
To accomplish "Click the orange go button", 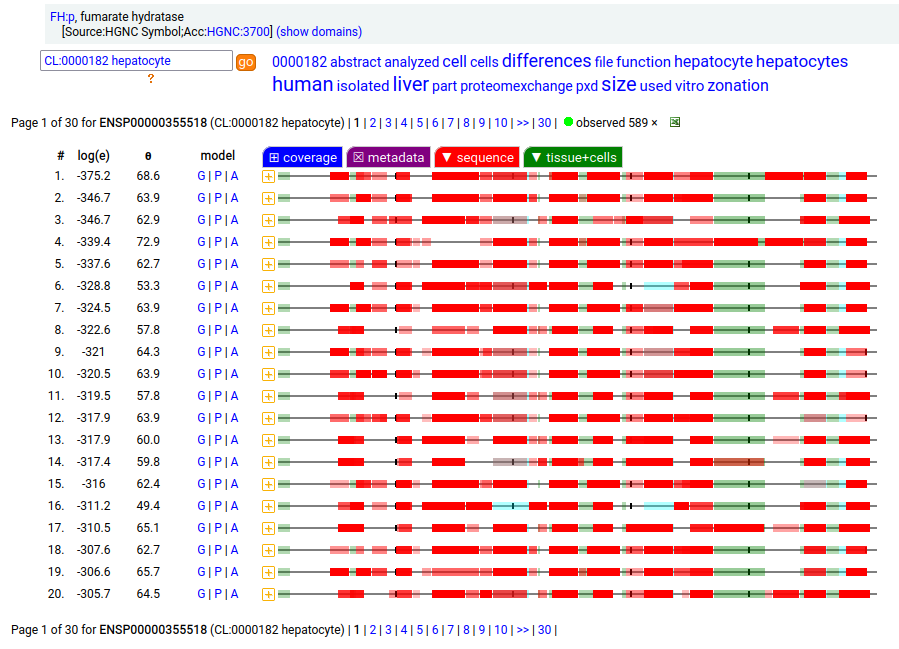I will coord(245,62).
